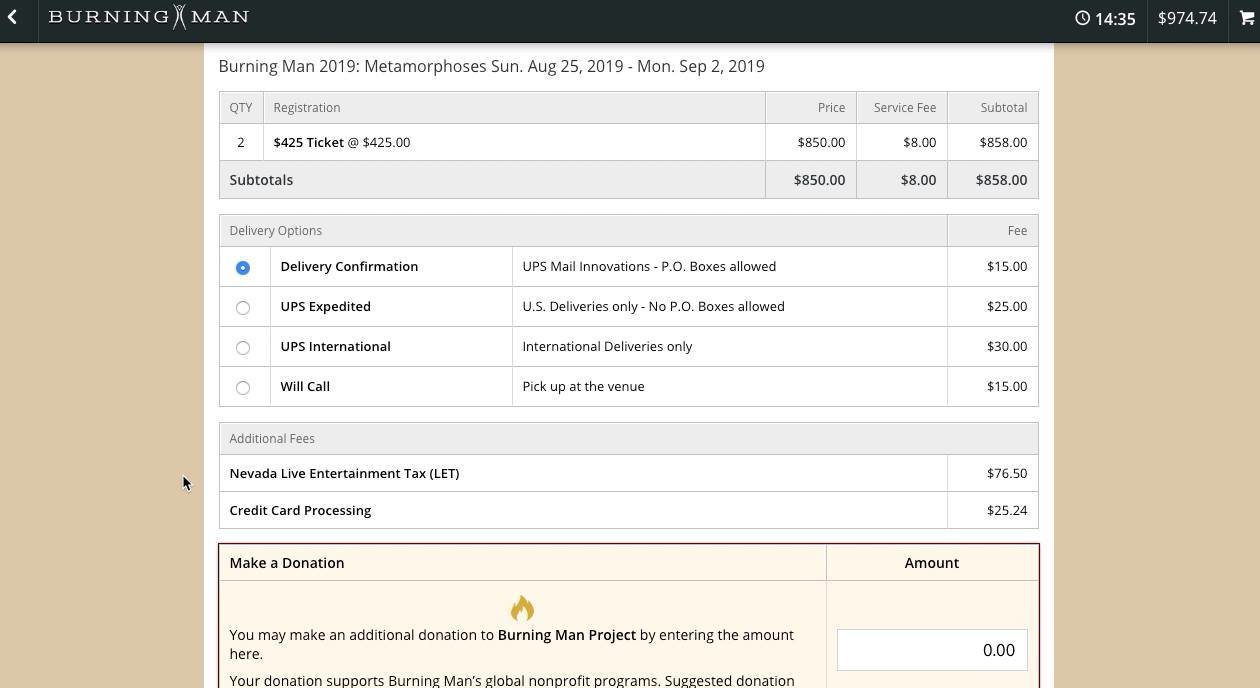The width and height of the screenshot is (1260, 688).
Task: Click 'International Deliveries only' description
Action: [607, 346]
